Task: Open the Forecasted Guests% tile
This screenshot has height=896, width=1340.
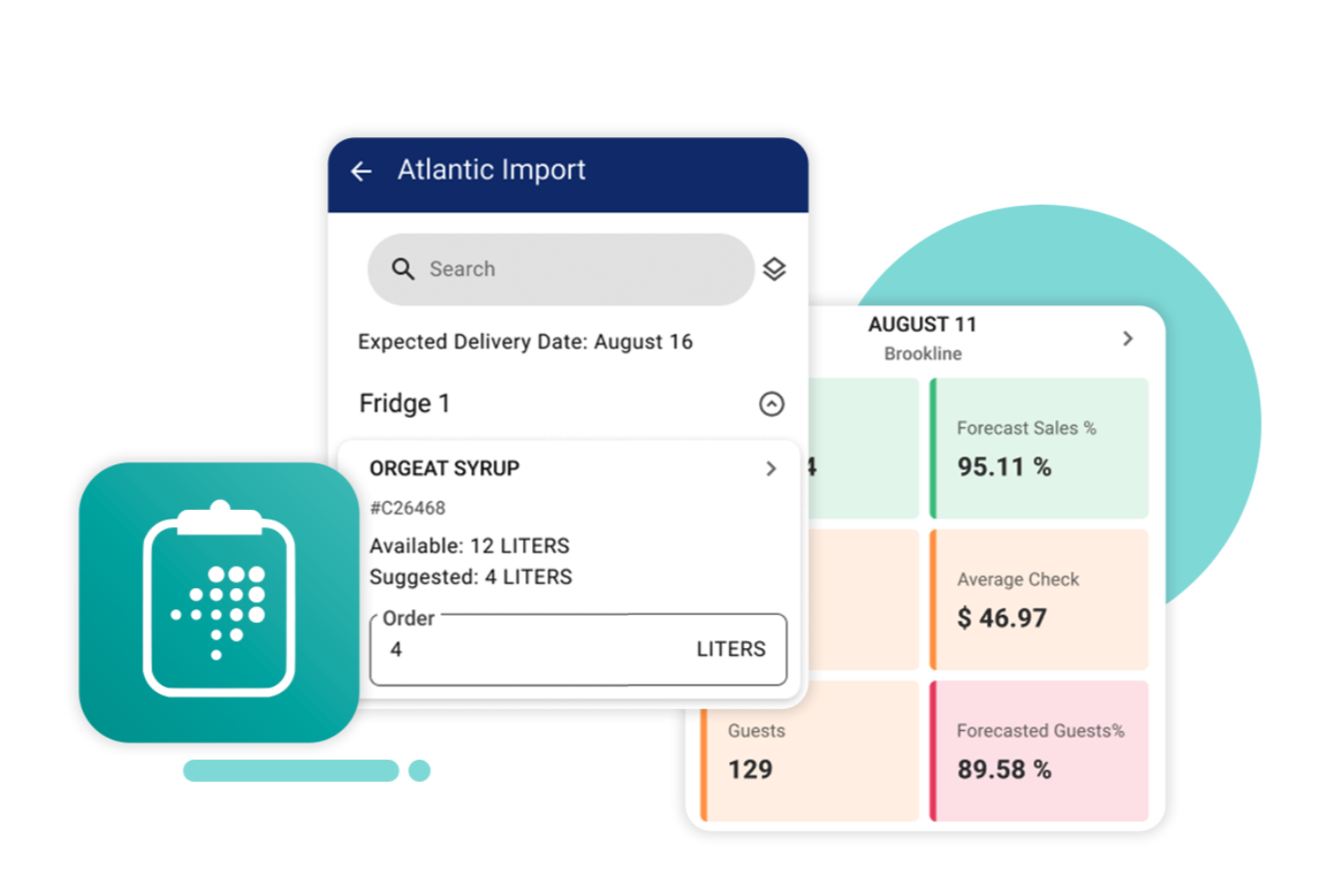Action: (x=1039, y=751)
